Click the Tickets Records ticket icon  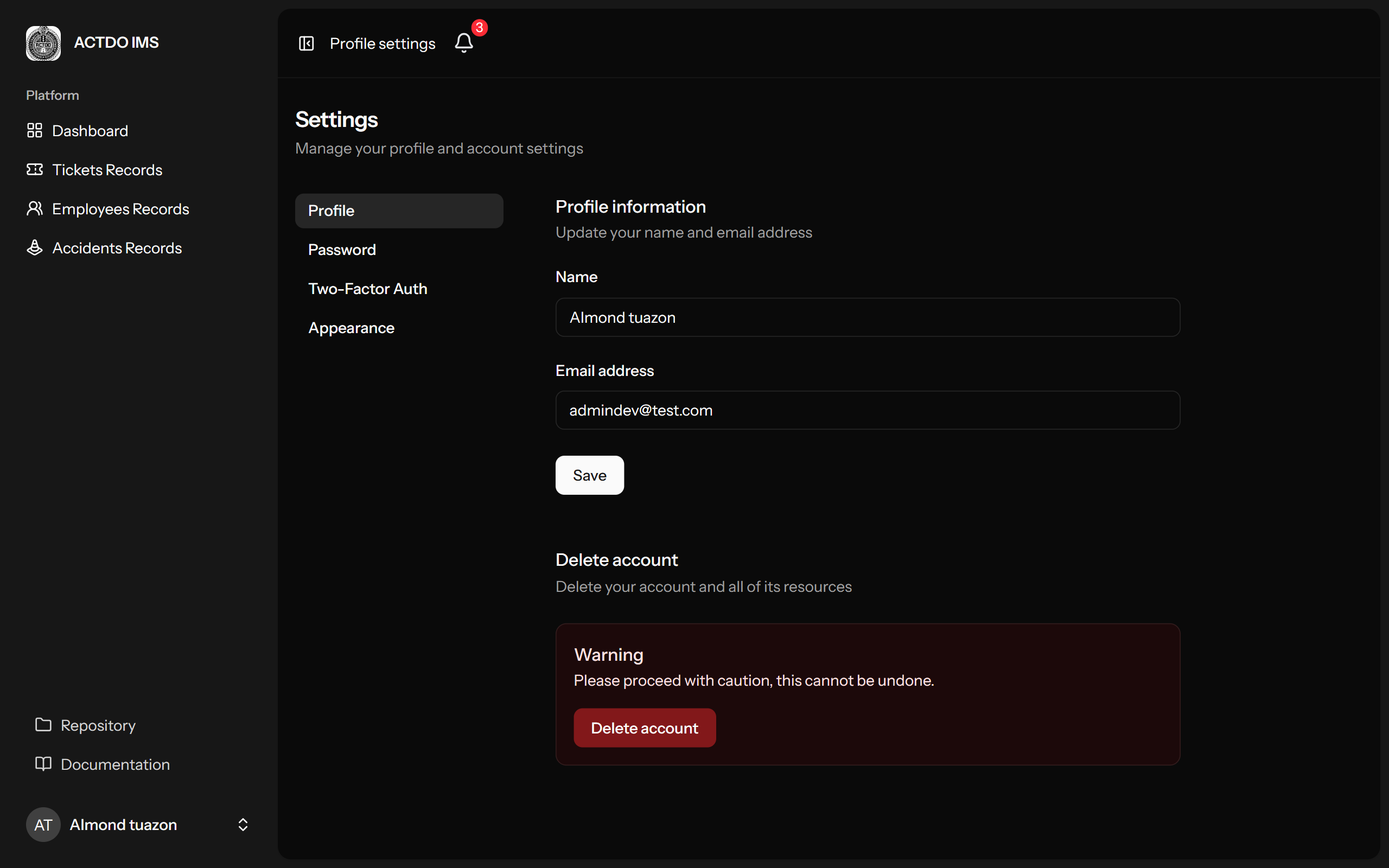click(x=34, y=170)
